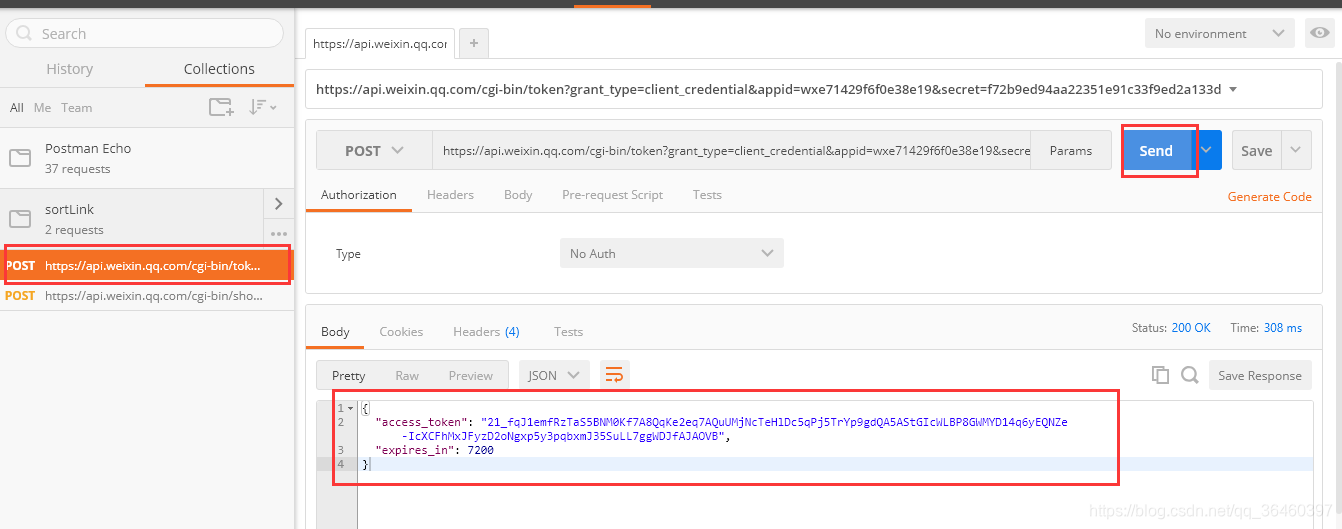
Task: Select the Authorization tab
Action: click(359, 195)
